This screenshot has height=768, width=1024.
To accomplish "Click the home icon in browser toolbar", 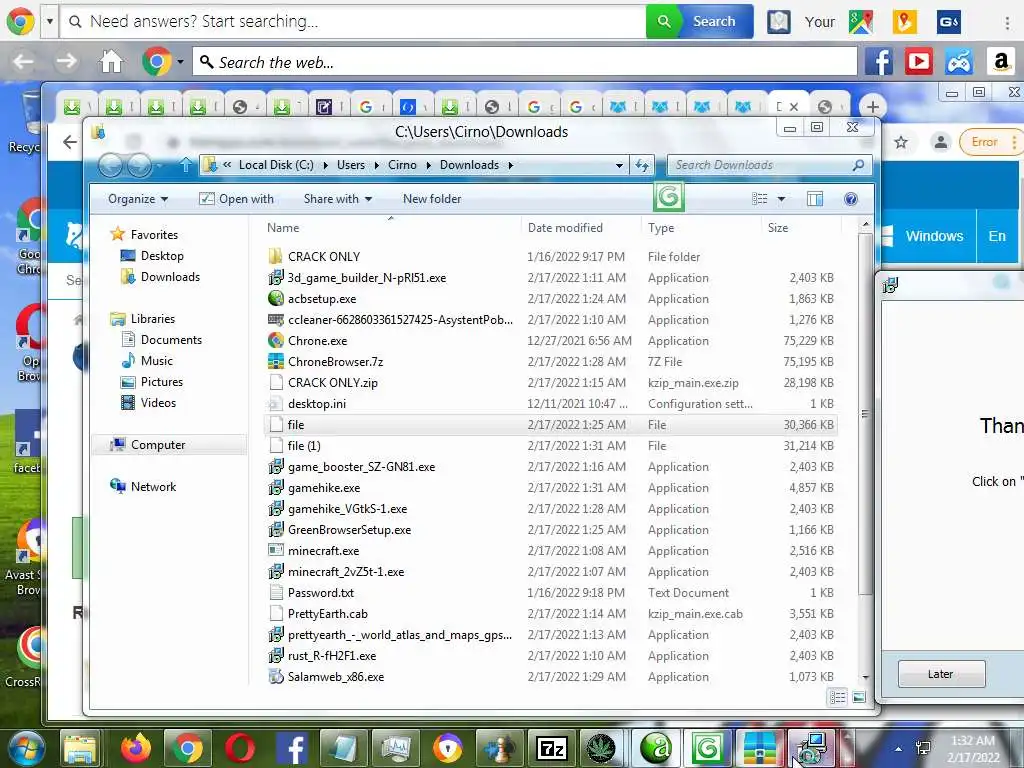I will click(111, 62).
